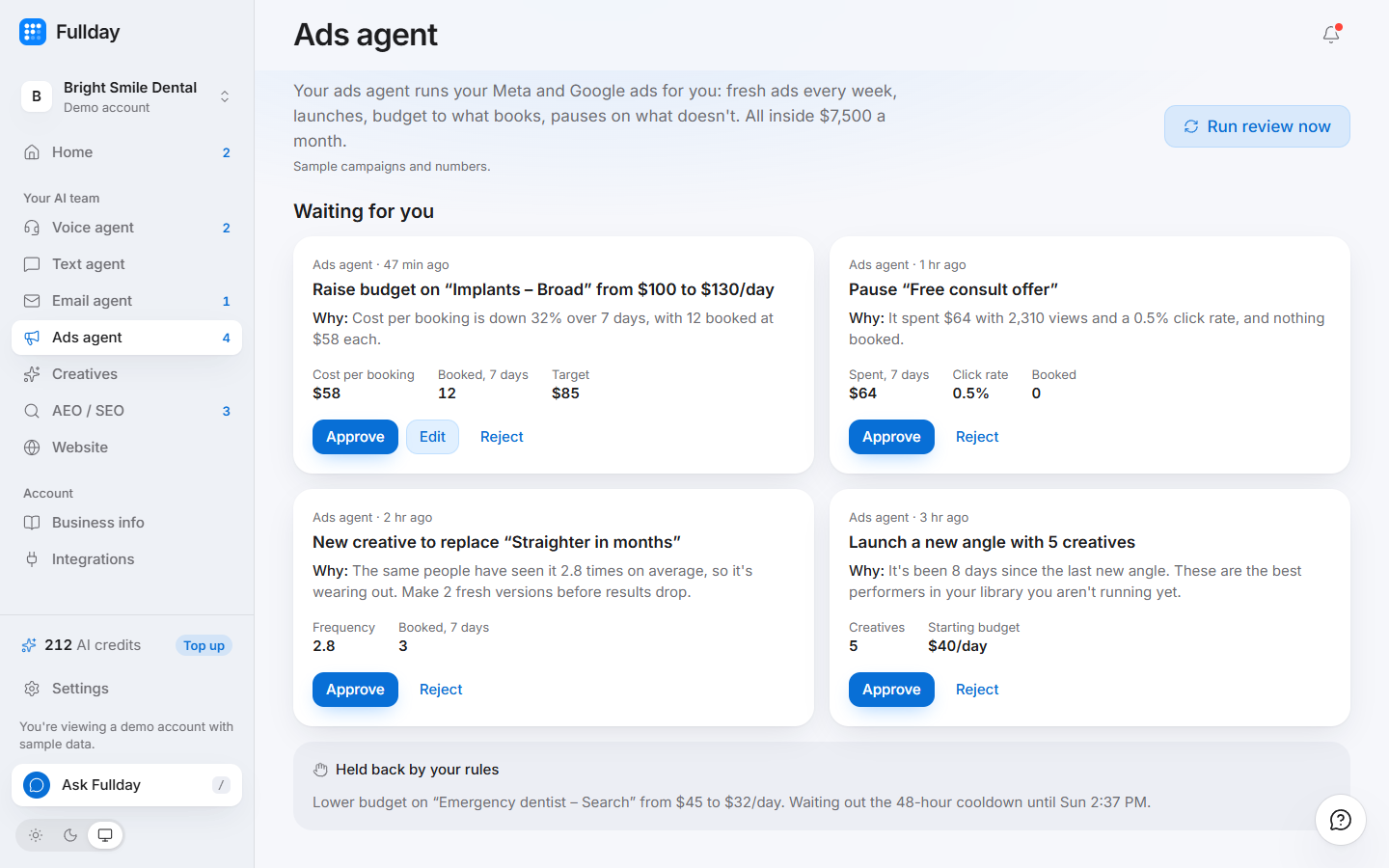Click the Fullday logo icon

(x=33, y=32)
